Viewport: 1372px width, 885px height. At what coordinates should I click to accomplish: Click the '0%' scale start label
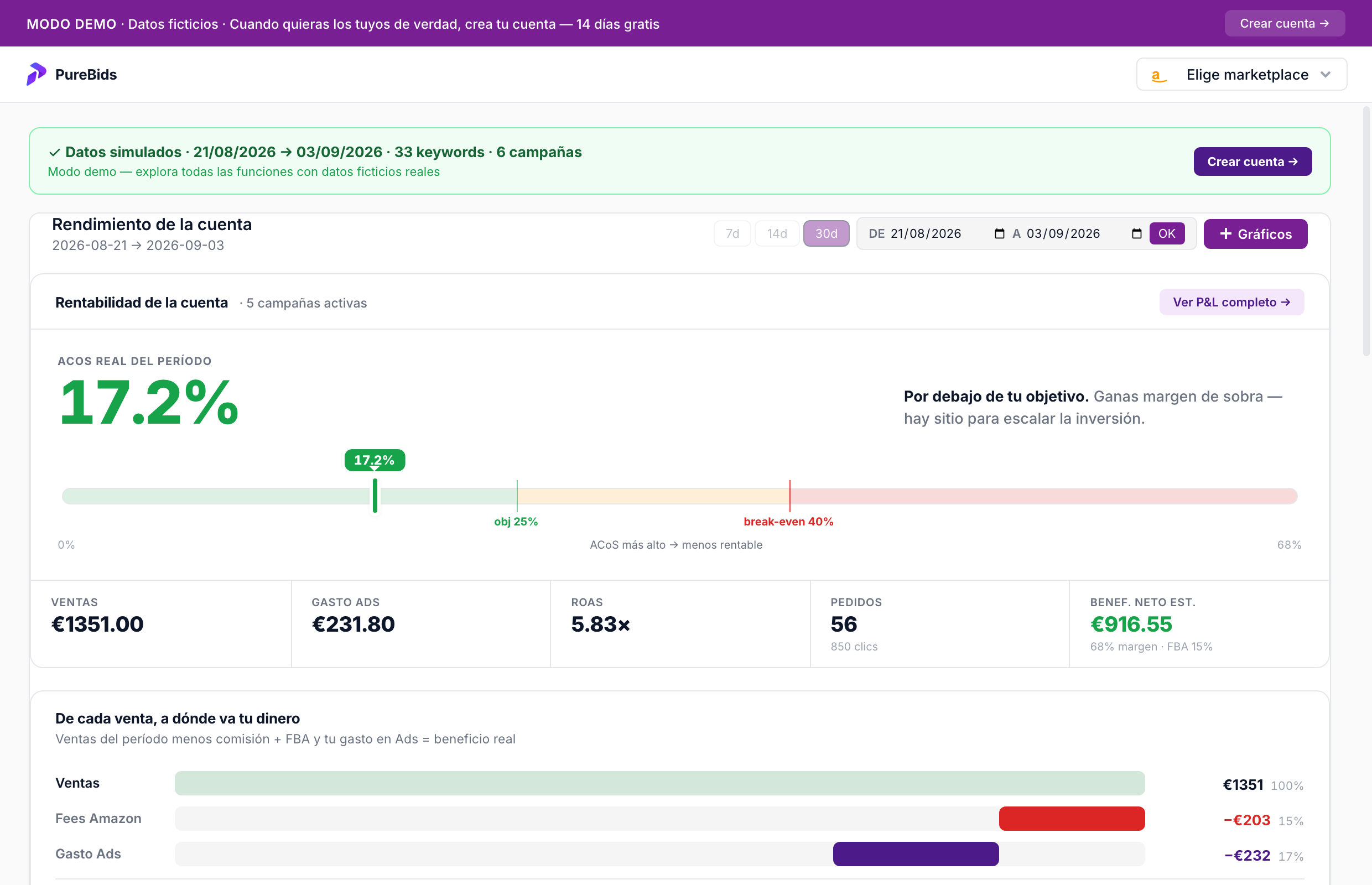[66, 545]
